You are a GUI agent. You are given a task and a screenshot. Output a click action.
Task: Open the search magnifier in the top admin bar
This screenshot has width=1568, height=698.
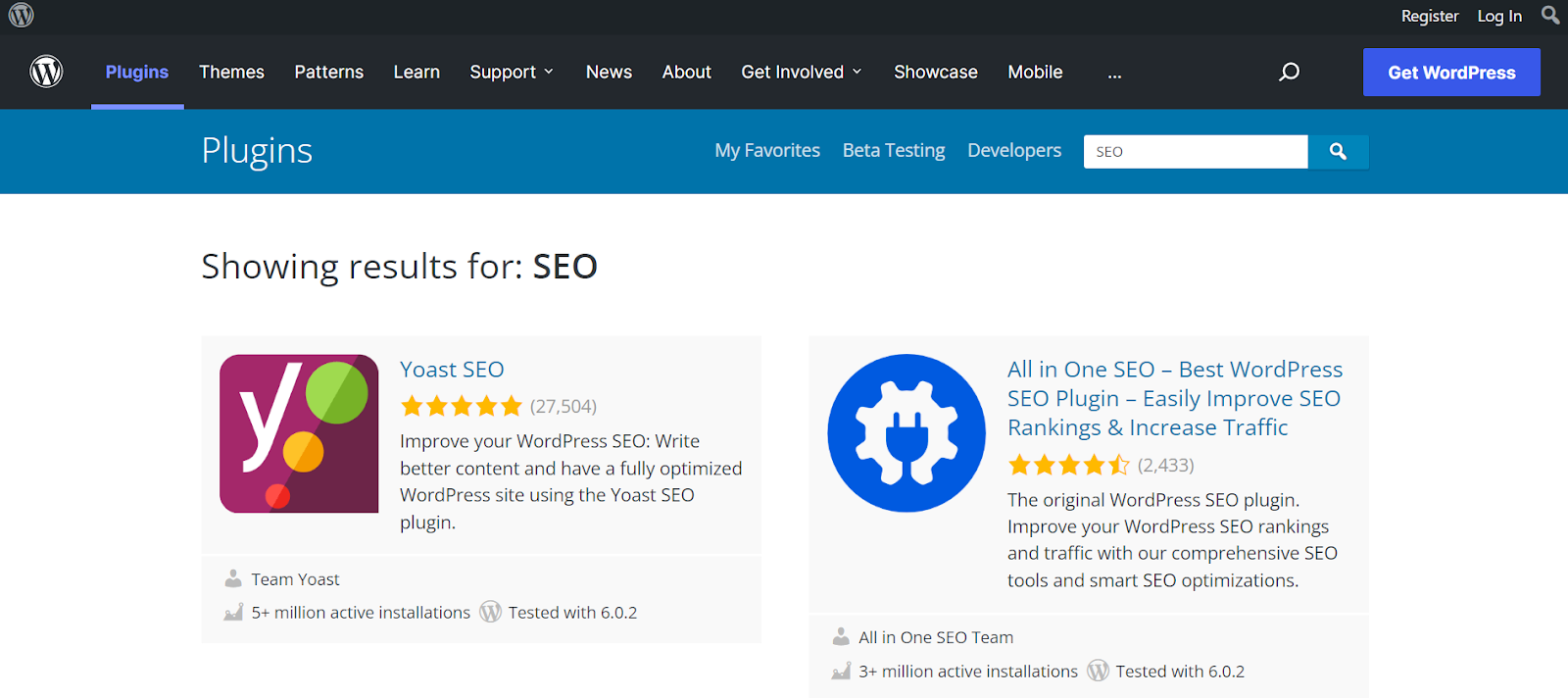1549,16
